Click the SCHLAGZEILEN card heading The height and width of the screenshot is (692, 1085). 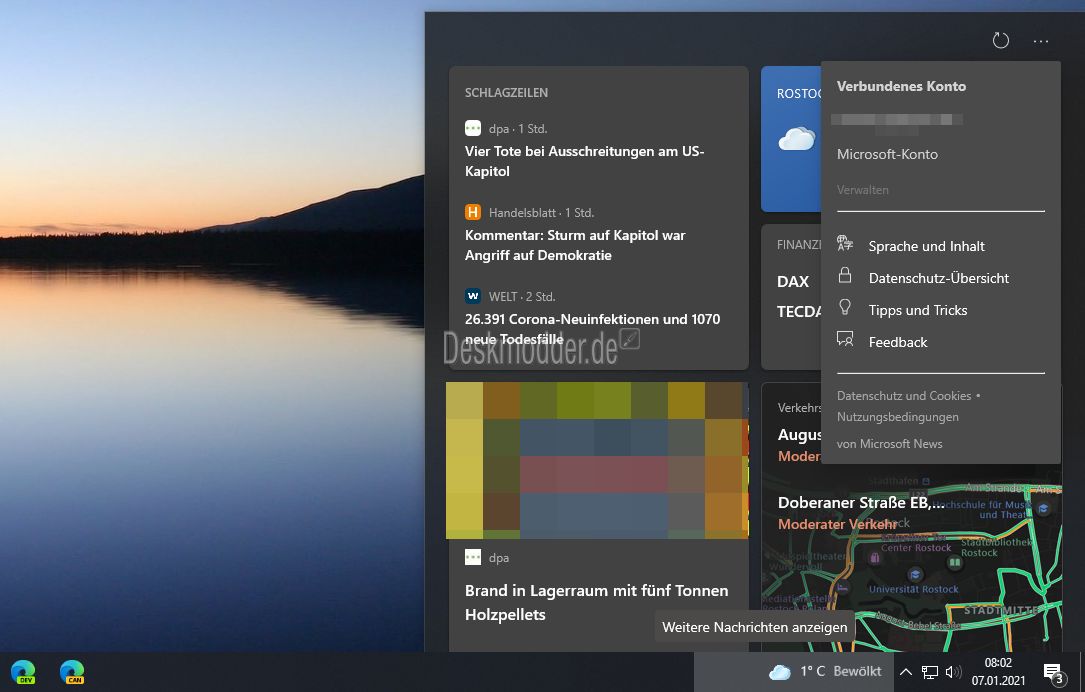pos(507,93)
